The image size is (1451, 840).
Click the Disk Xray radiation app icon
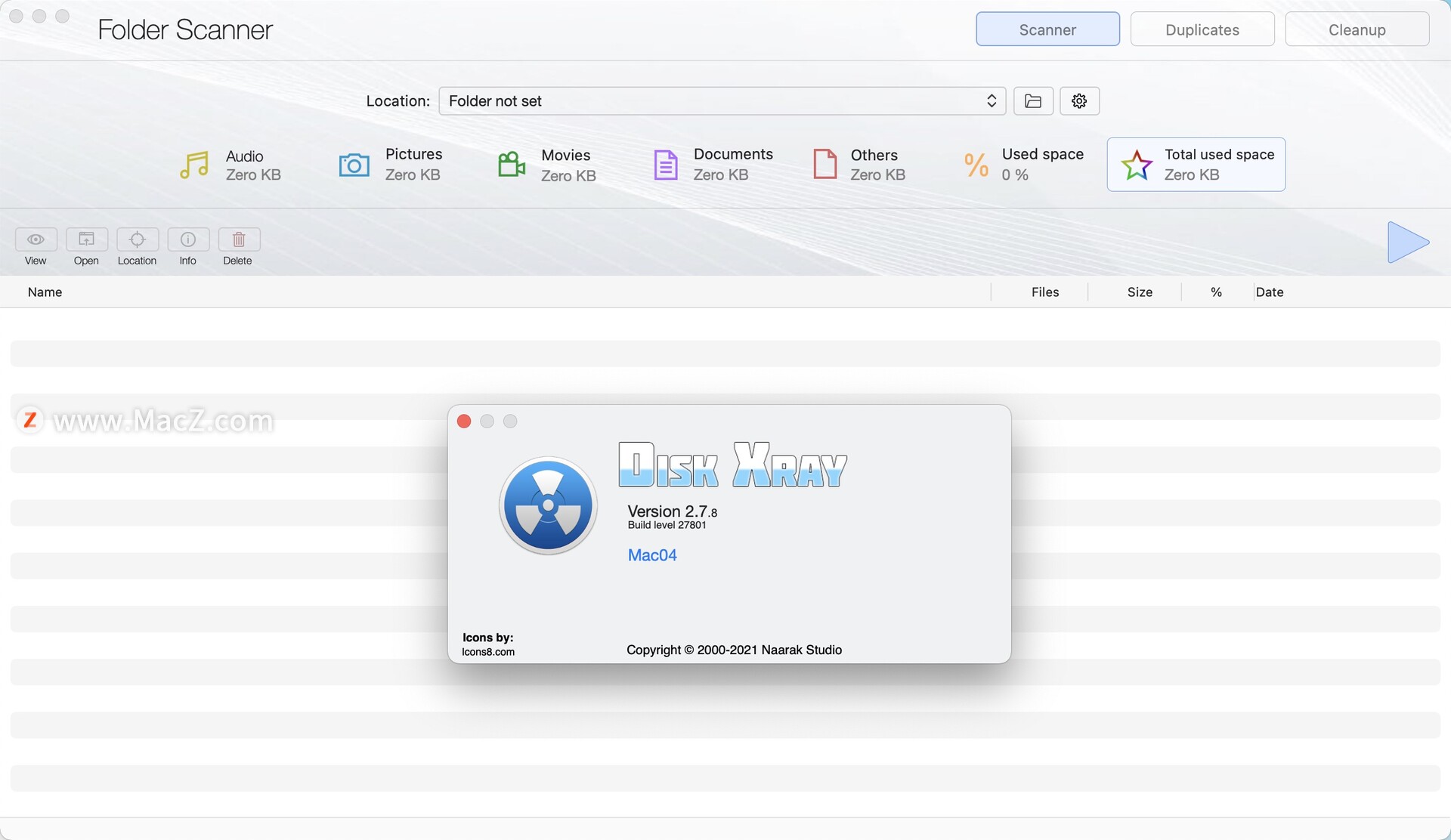pyautogui.click(x=548, y=505)
